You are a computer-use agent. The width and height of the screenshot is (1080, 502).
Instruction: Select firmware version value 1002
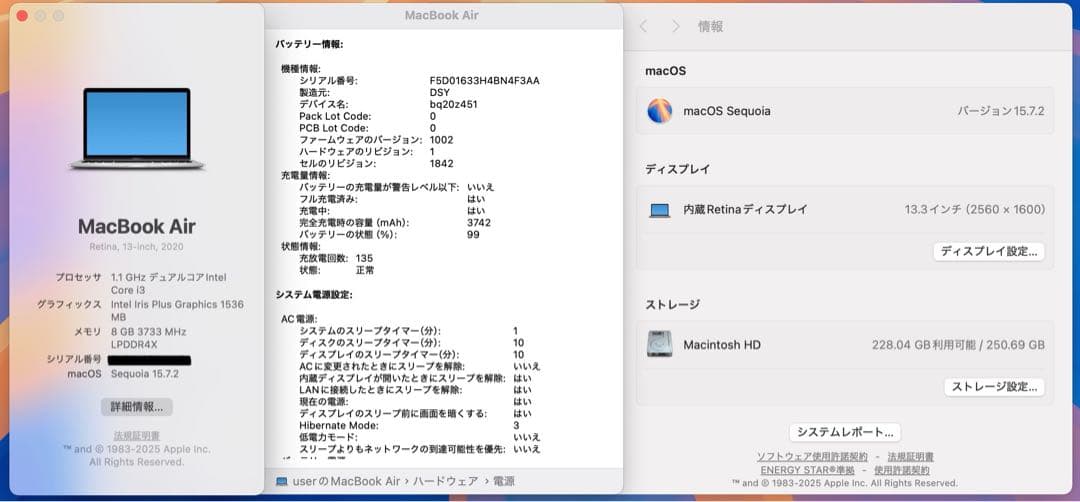(x=442, y=140)
